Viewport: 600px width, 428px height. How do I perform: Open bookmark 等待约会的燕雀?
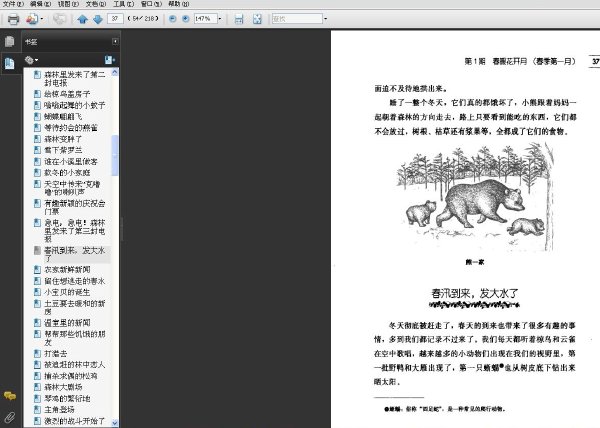(x=70, y=127)
